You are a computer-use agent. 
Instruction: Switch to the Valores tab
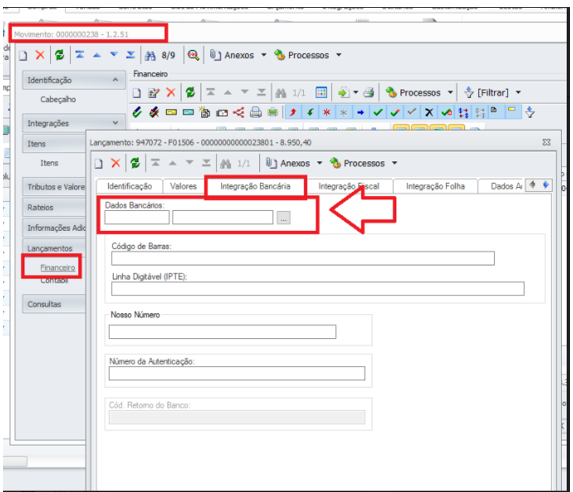tap(183, 186)
